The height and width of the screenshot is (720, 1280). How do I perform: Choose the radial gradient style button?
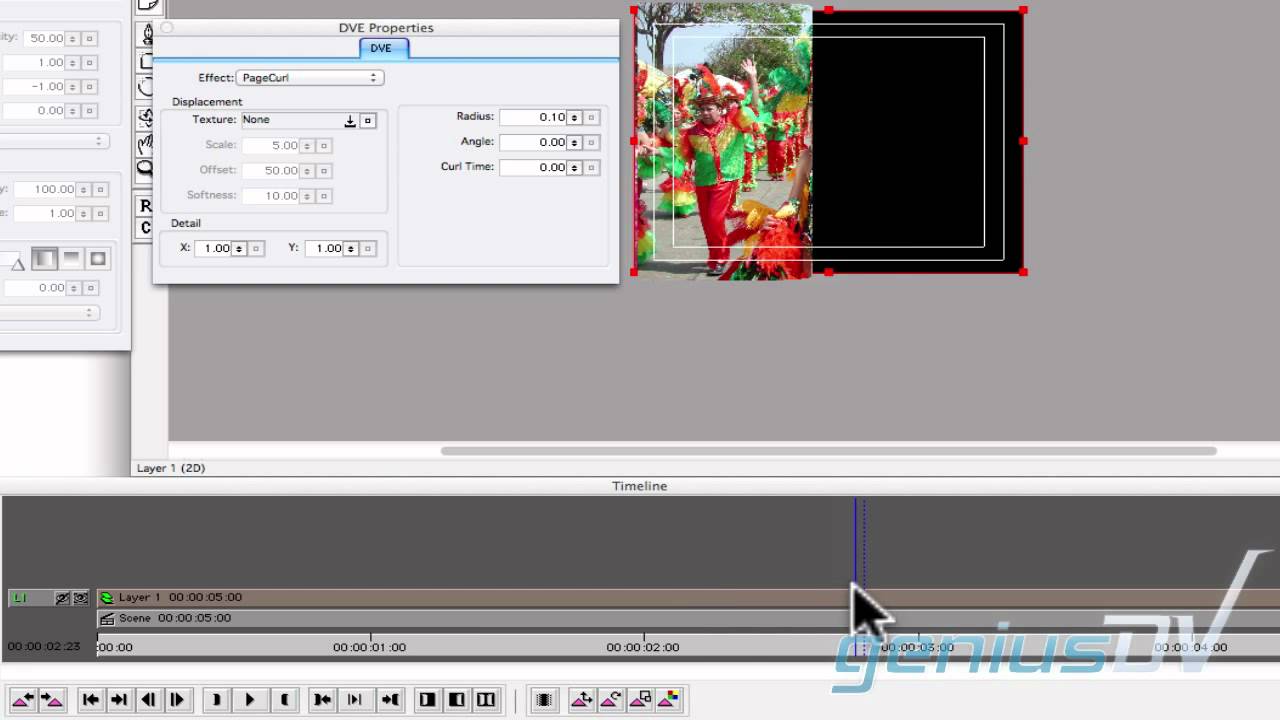point(98,260)
